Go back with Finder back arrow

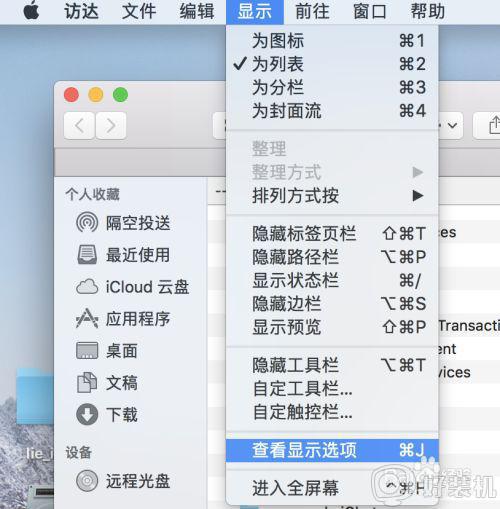point(79,126)
